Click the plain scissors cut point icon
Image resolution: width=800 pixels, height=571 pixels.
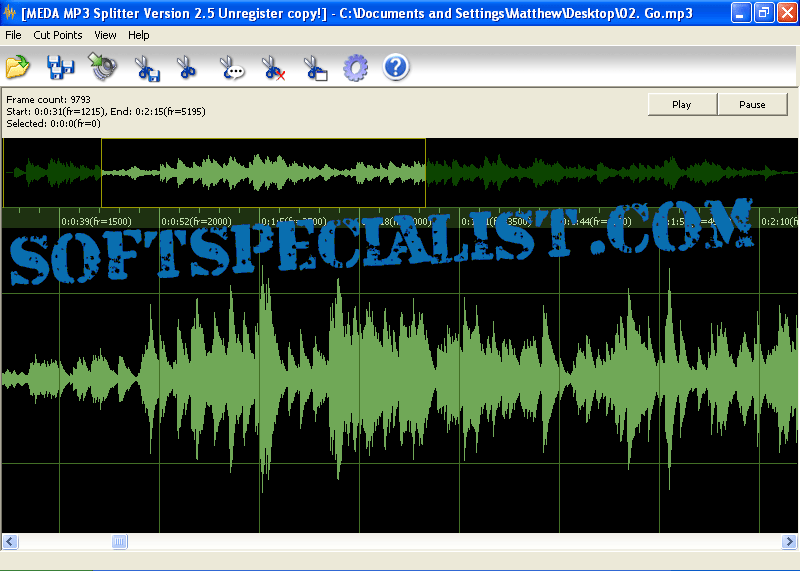click(187, 67)
